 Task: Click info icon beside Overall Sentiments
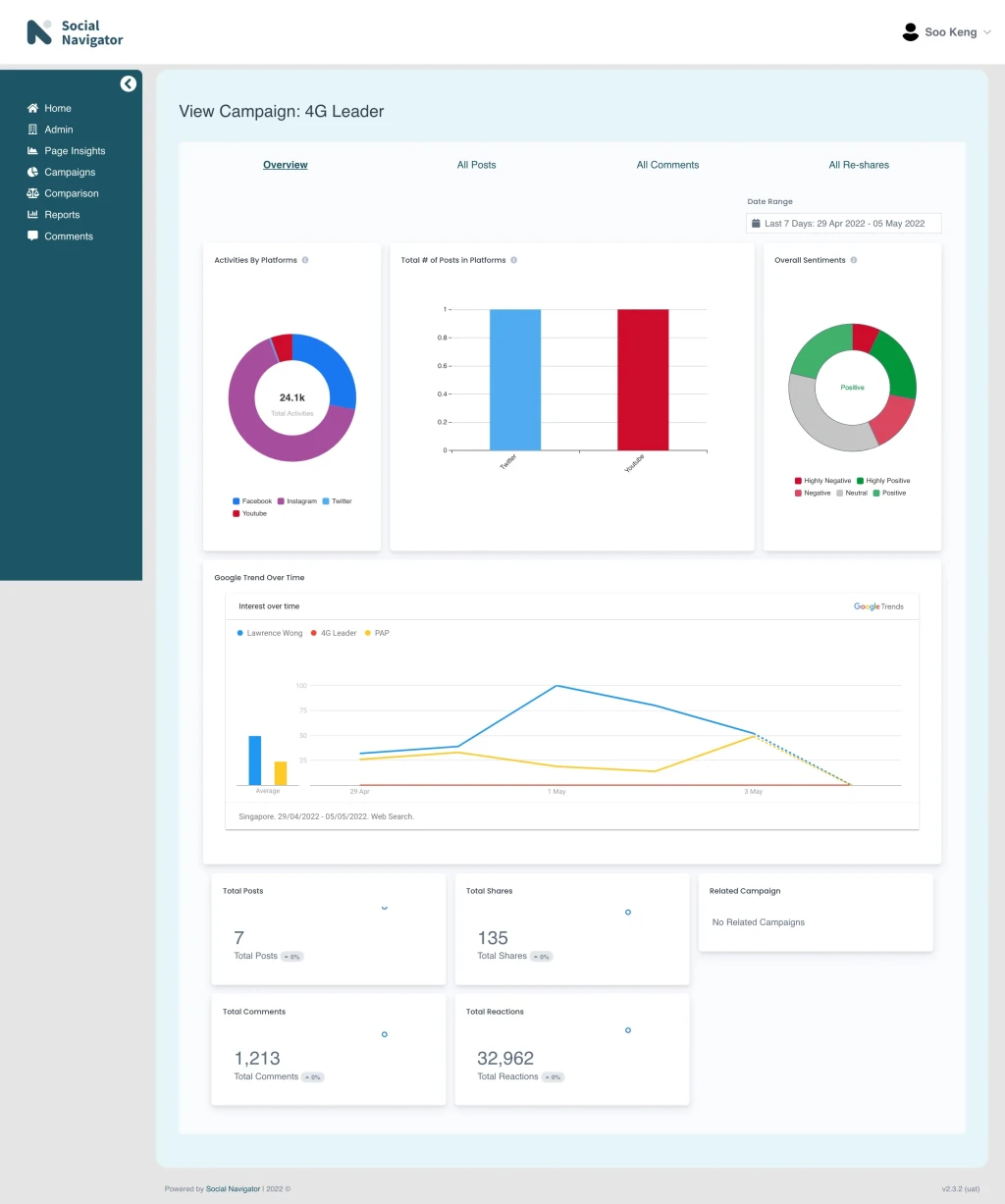point(854,260)
